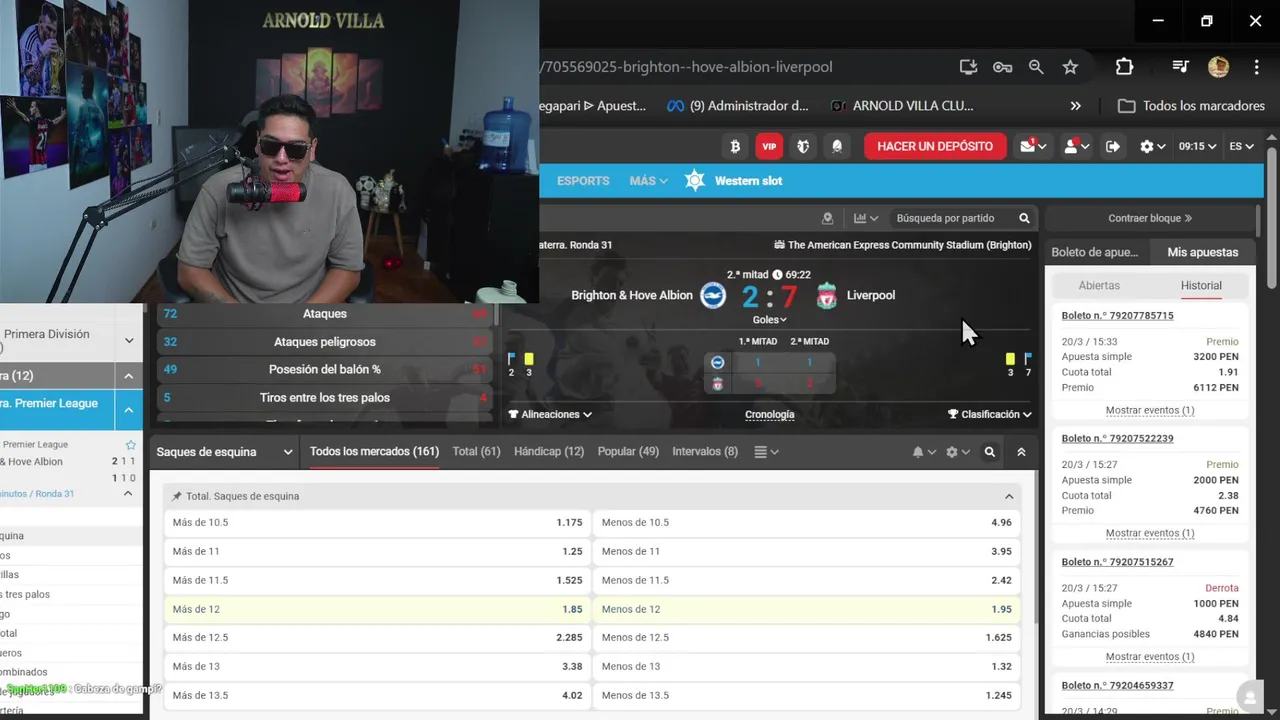Click Contraer bloque to collapse panel
The image size is (1280, 720).
click(1150, 218)
